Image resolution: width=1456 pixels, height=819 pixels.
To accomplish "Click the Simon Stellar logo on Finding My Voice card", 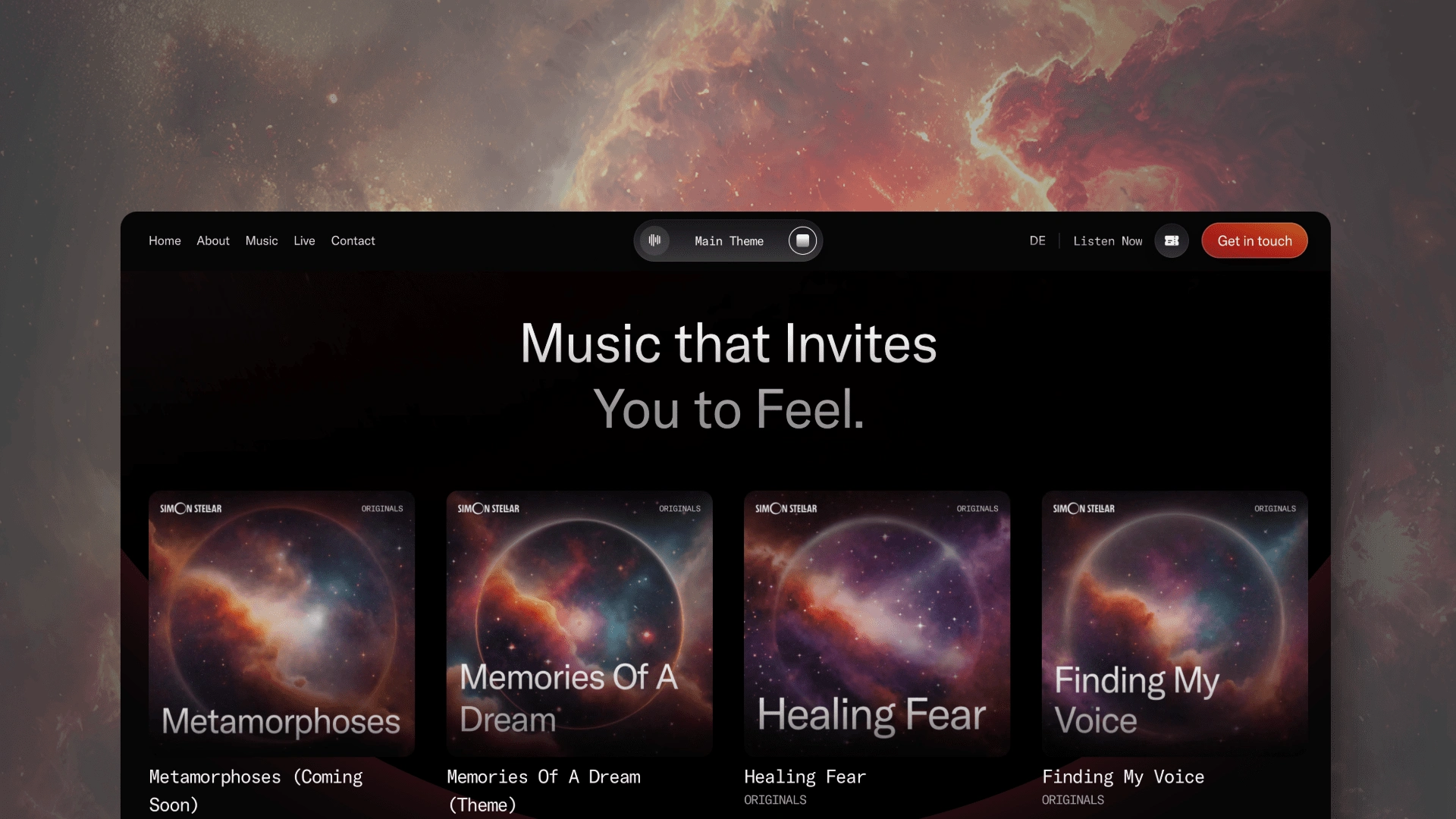I will pyautogui.click(x=1084, y=508).
